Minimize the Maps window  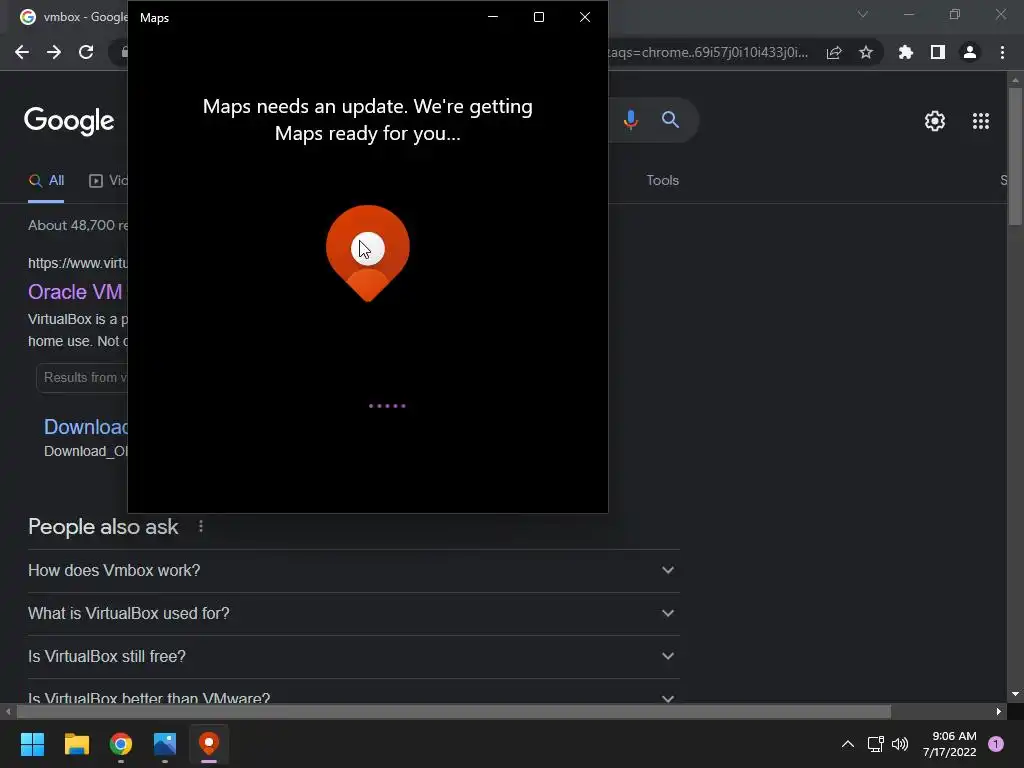click(493, 17)
